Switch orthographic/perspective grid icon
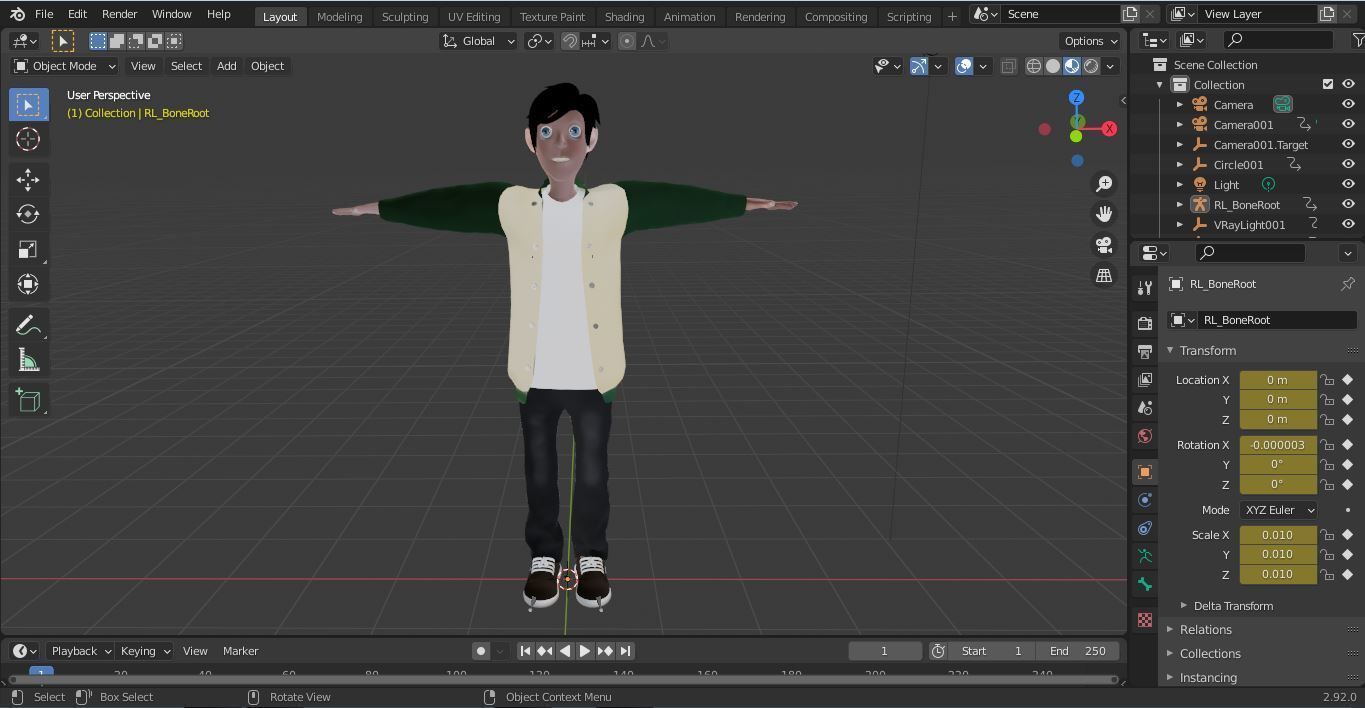 point(1104,275)
